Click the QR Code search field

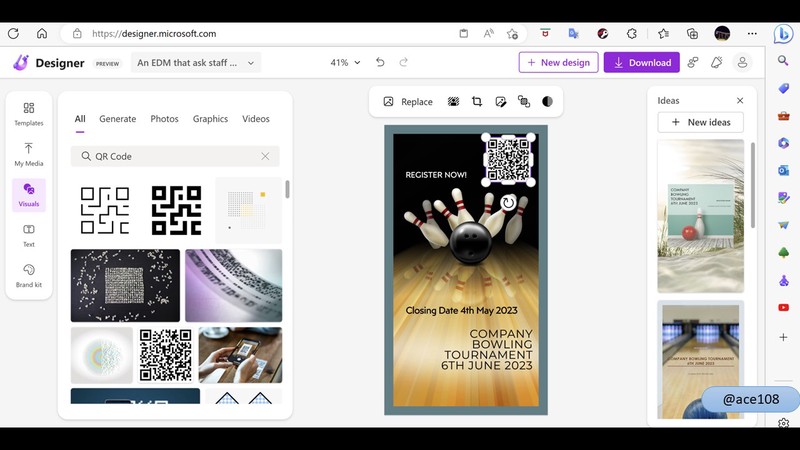(175, 156)
